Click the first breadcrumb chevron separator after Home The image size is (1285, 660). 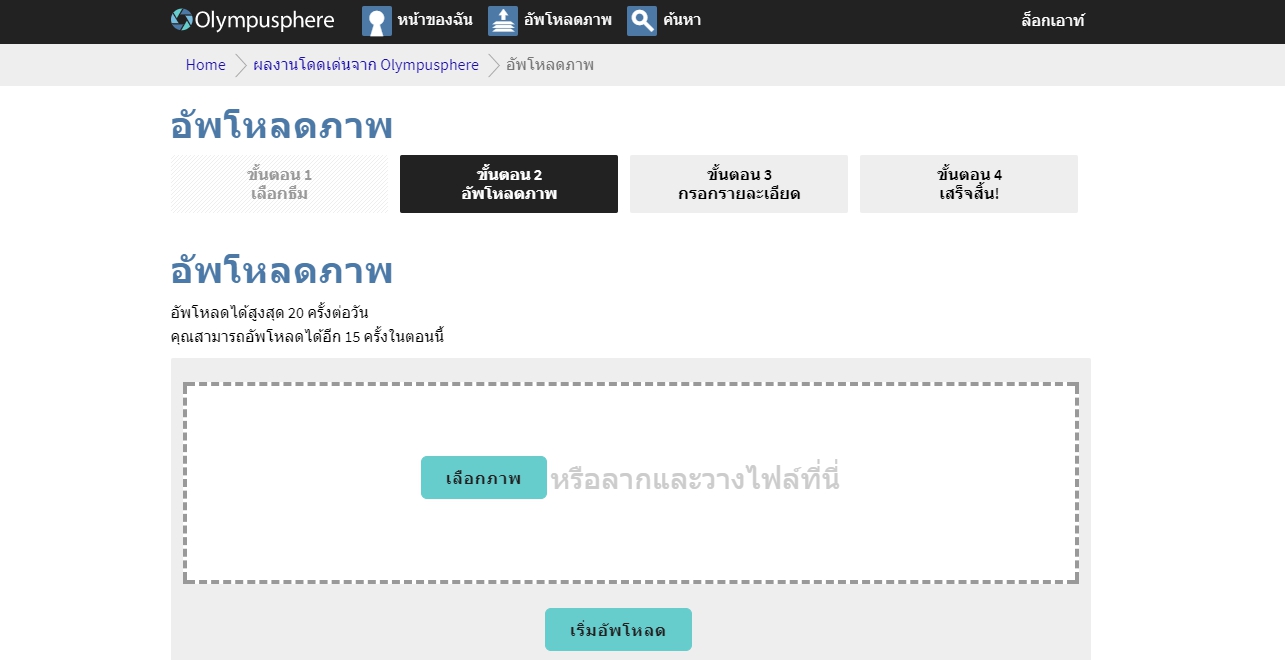click(x=241, y=65)
